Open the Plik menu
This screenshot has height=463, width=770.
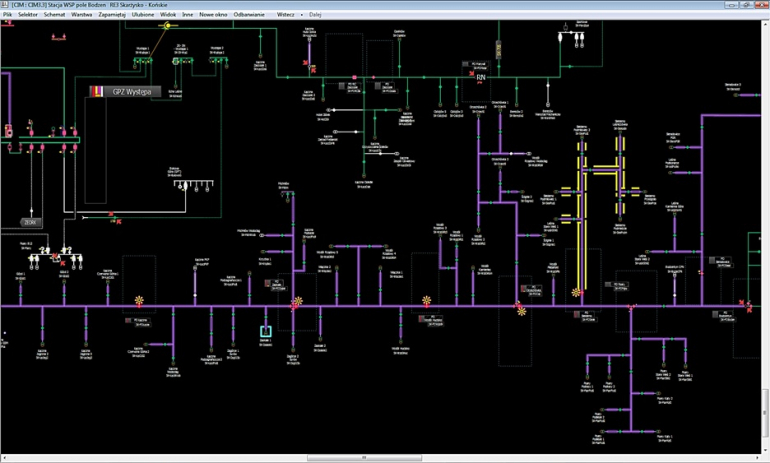tap(8, 15)
